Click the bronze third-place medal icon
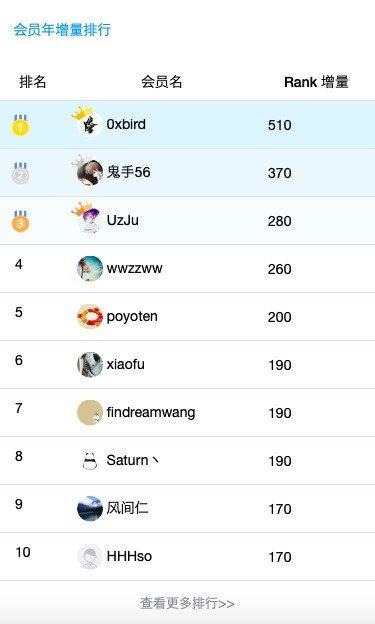Screen dimensions: 375x624 (x=20, y=221)
